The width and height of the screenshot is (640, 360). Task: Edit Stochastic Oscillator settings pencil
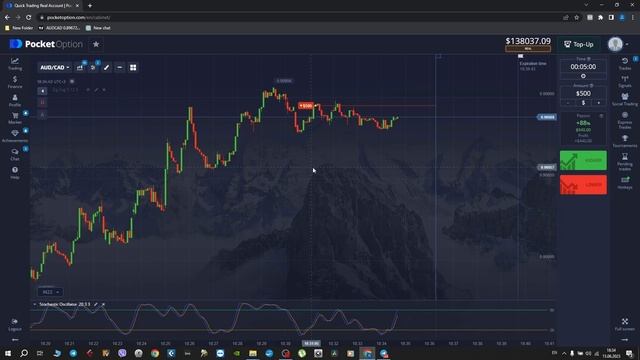(96, 304)
